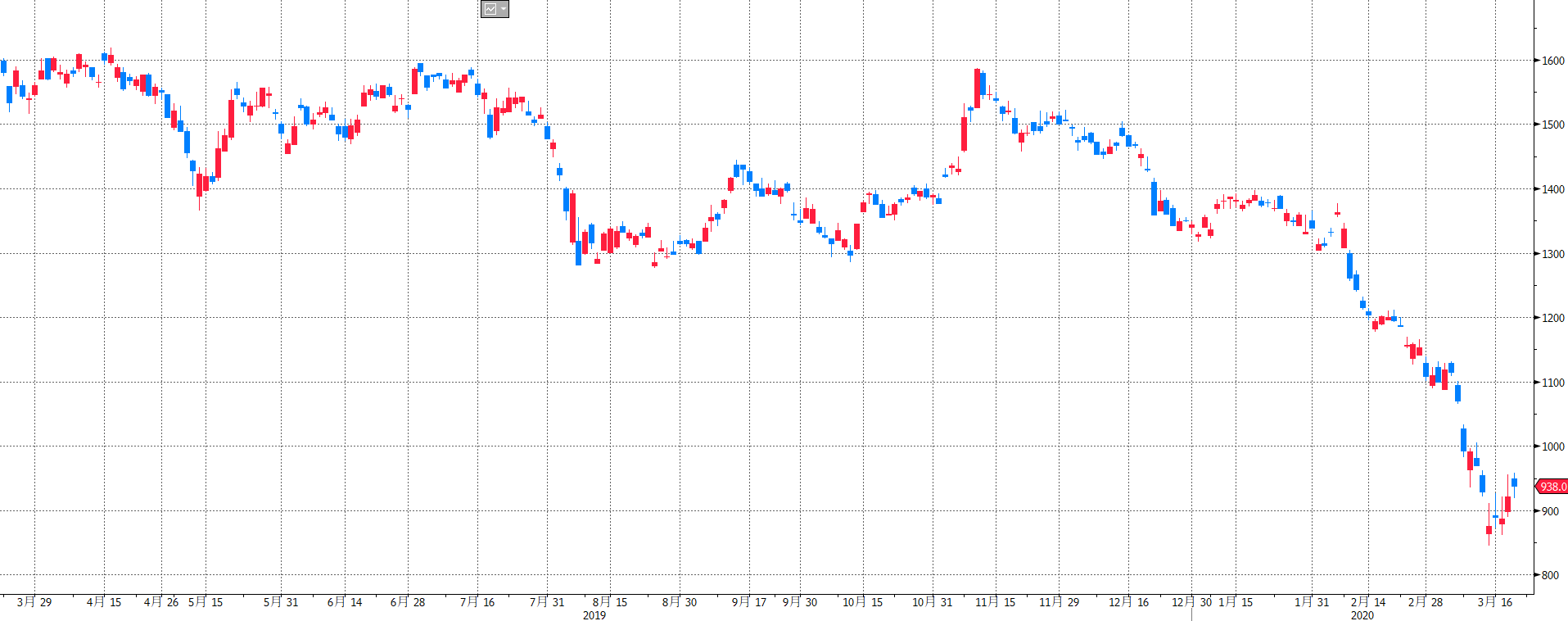Select the 3月 16 date label

click(x=1495, y=602)
